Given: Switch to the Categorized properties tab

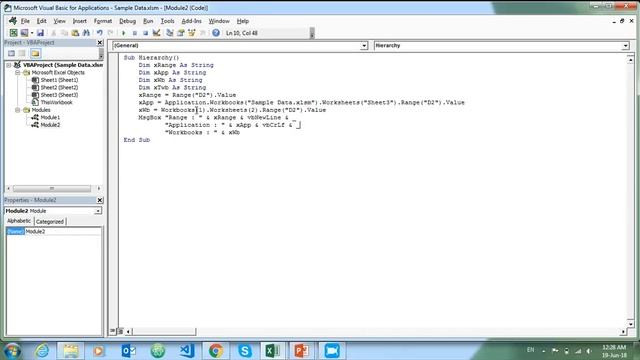Looking at the screenshot, I should 50,222.
